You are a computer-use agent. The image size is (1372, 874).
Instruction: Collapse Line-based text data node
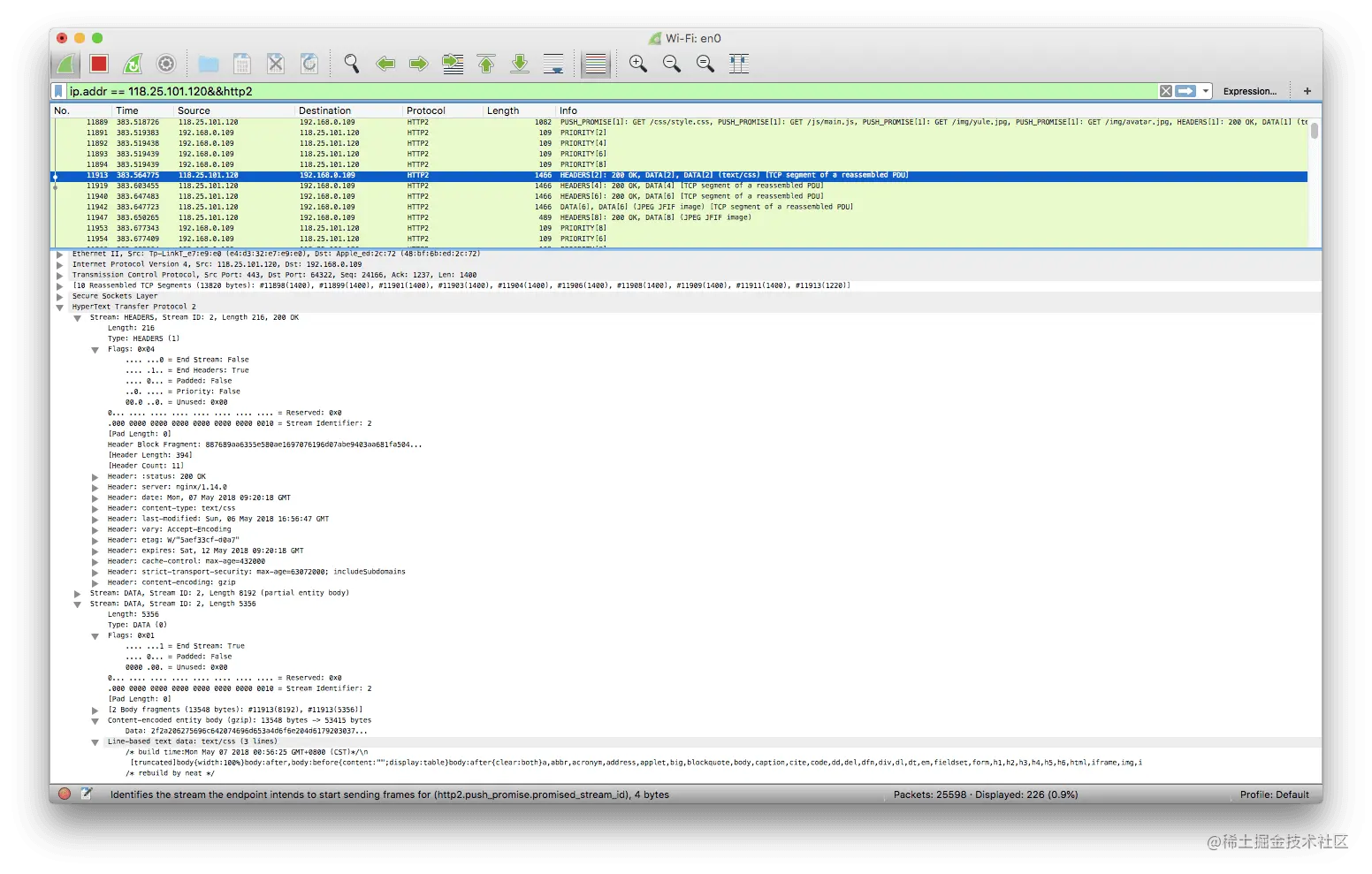coord(95,742)
